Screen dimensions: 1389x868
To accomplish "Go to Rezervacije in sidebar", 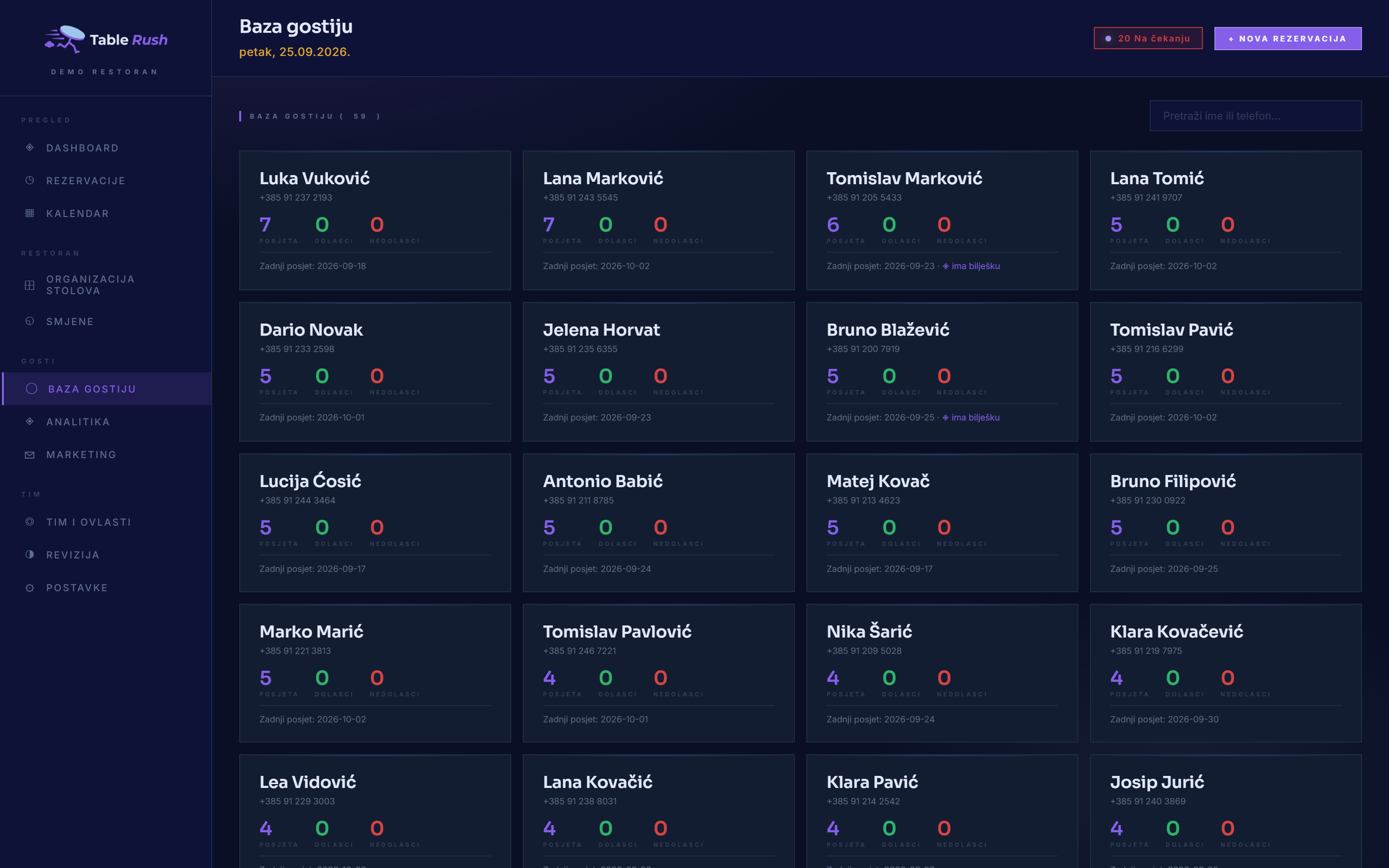I will [x=107, y=180].
